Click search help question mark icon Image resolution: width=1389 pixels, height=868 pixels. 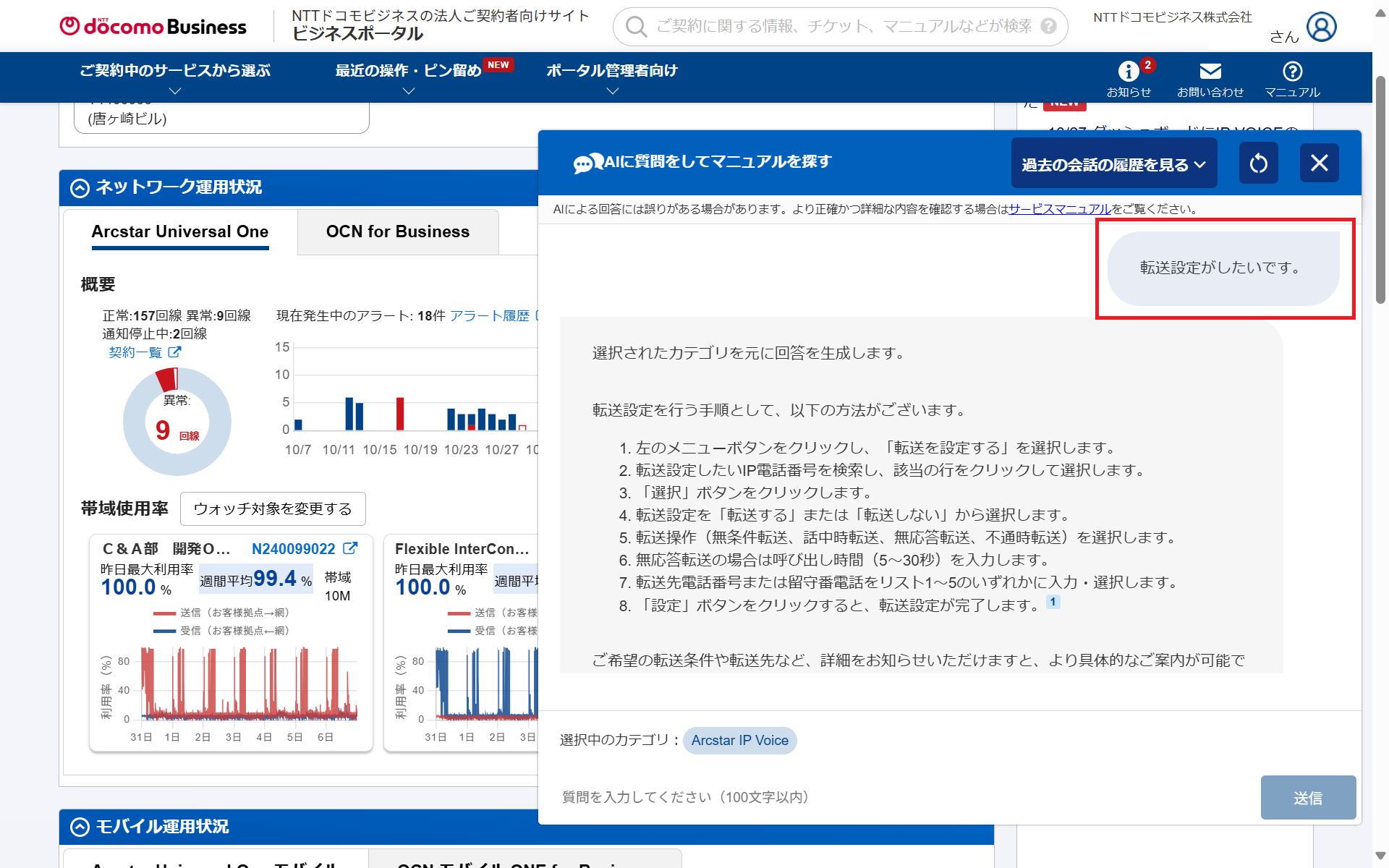[x=1048, y=27]
